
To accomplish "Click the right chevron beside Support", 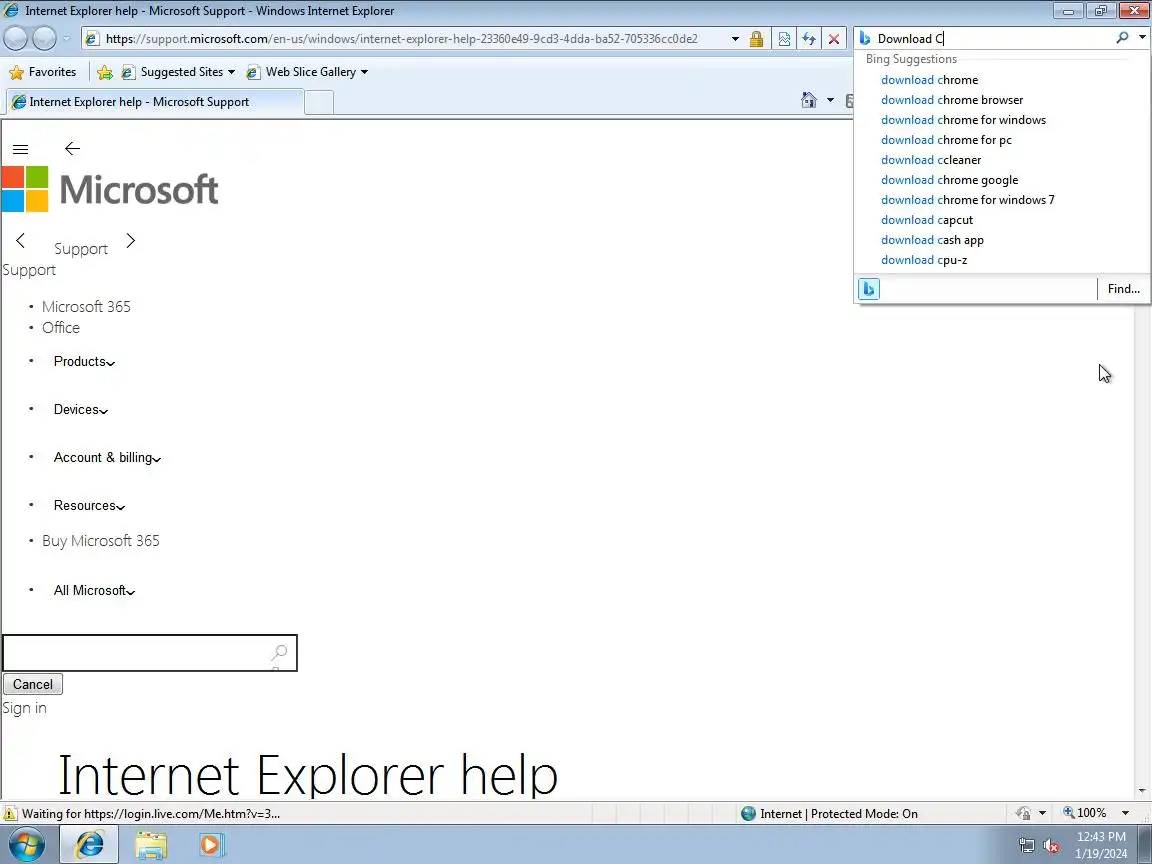I will pyautogui.click(x=131, y=240).
